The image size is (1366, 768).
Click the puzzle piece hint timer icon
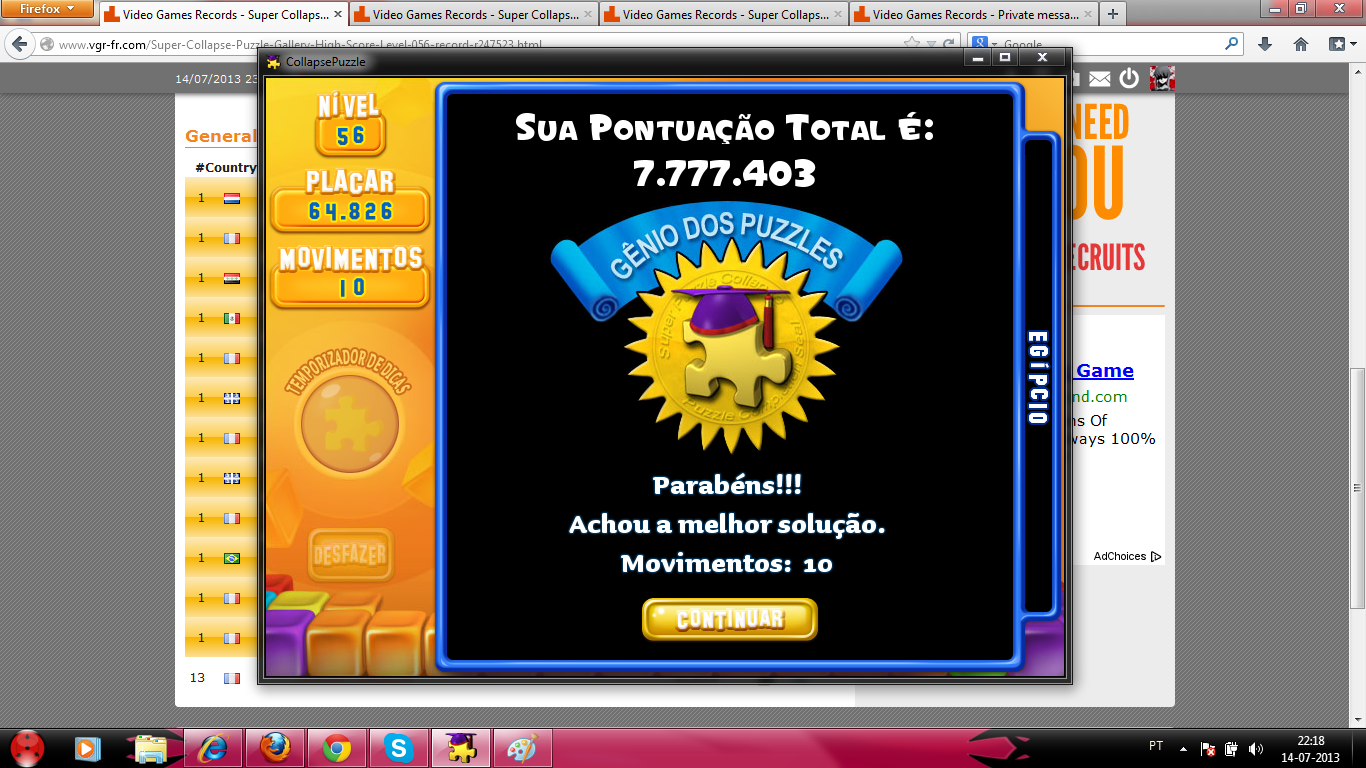(x=349, y=424)
